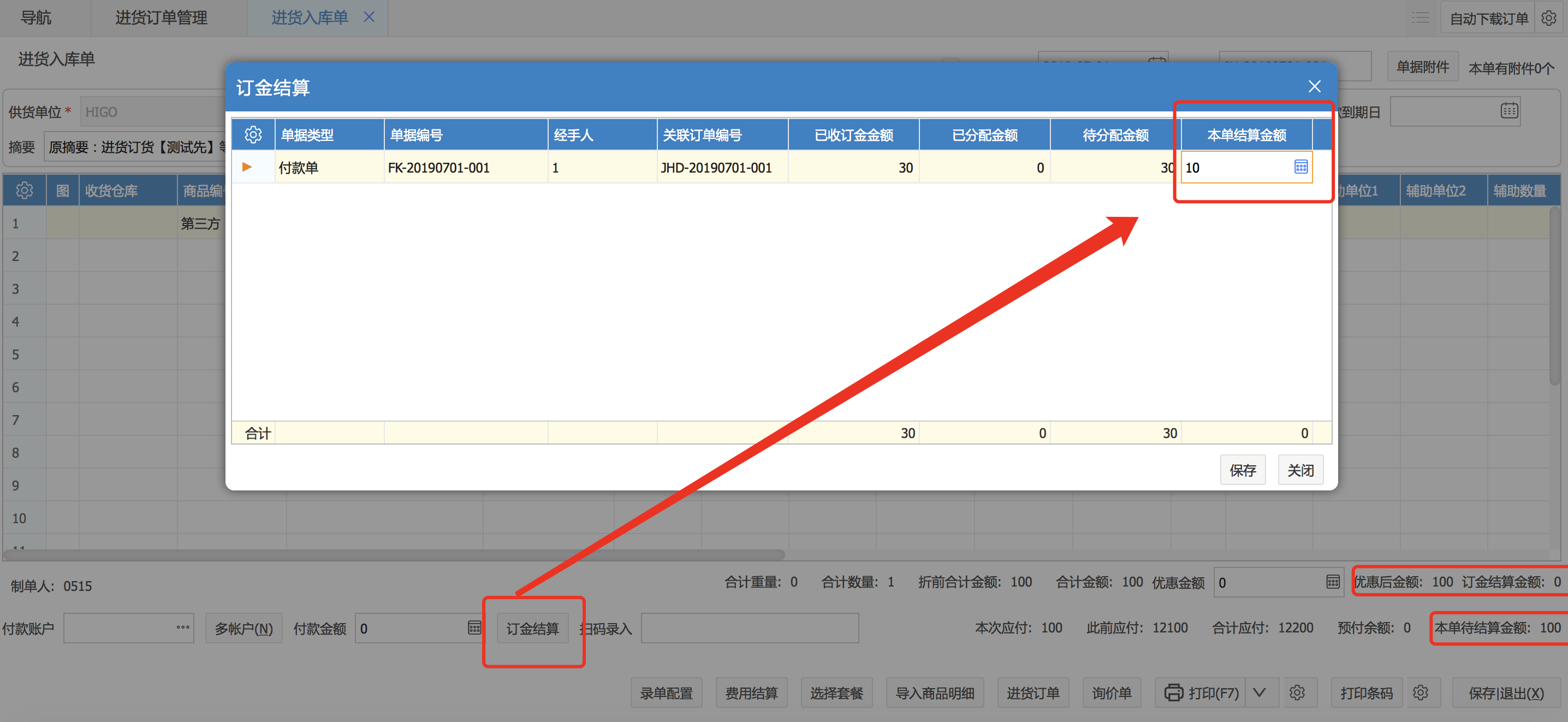Image resolution: width=1568 pixels, height=722 pixels.
Task: Click the gear icon beside 自动下载订单
Action: click(1548, 18)
